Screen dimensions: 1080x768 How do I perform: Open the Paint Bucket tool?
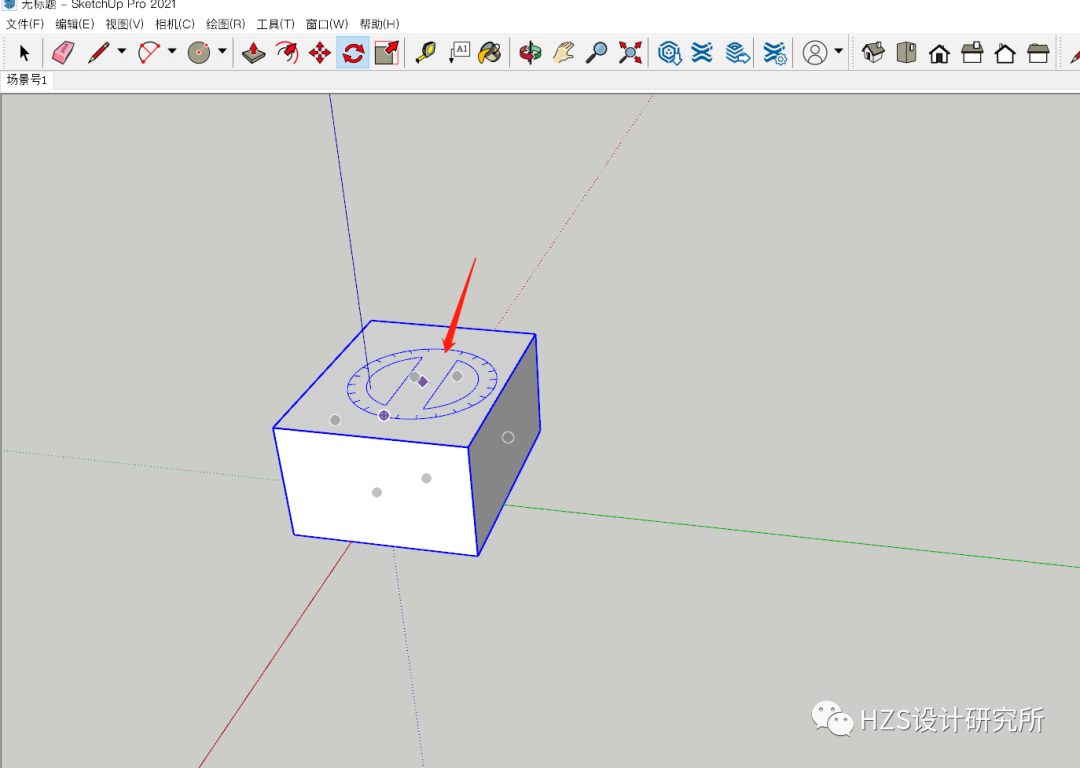tap(490, 52)
